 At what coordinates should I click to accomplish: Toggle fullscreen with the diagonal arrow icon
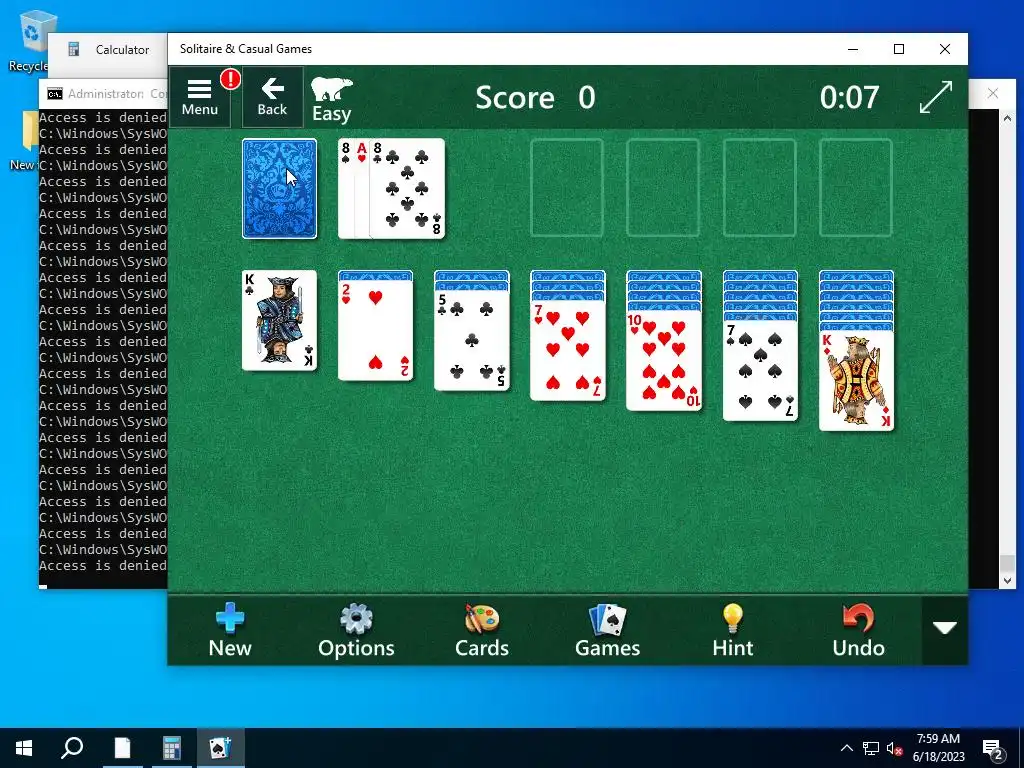click(x=935, y=97)
